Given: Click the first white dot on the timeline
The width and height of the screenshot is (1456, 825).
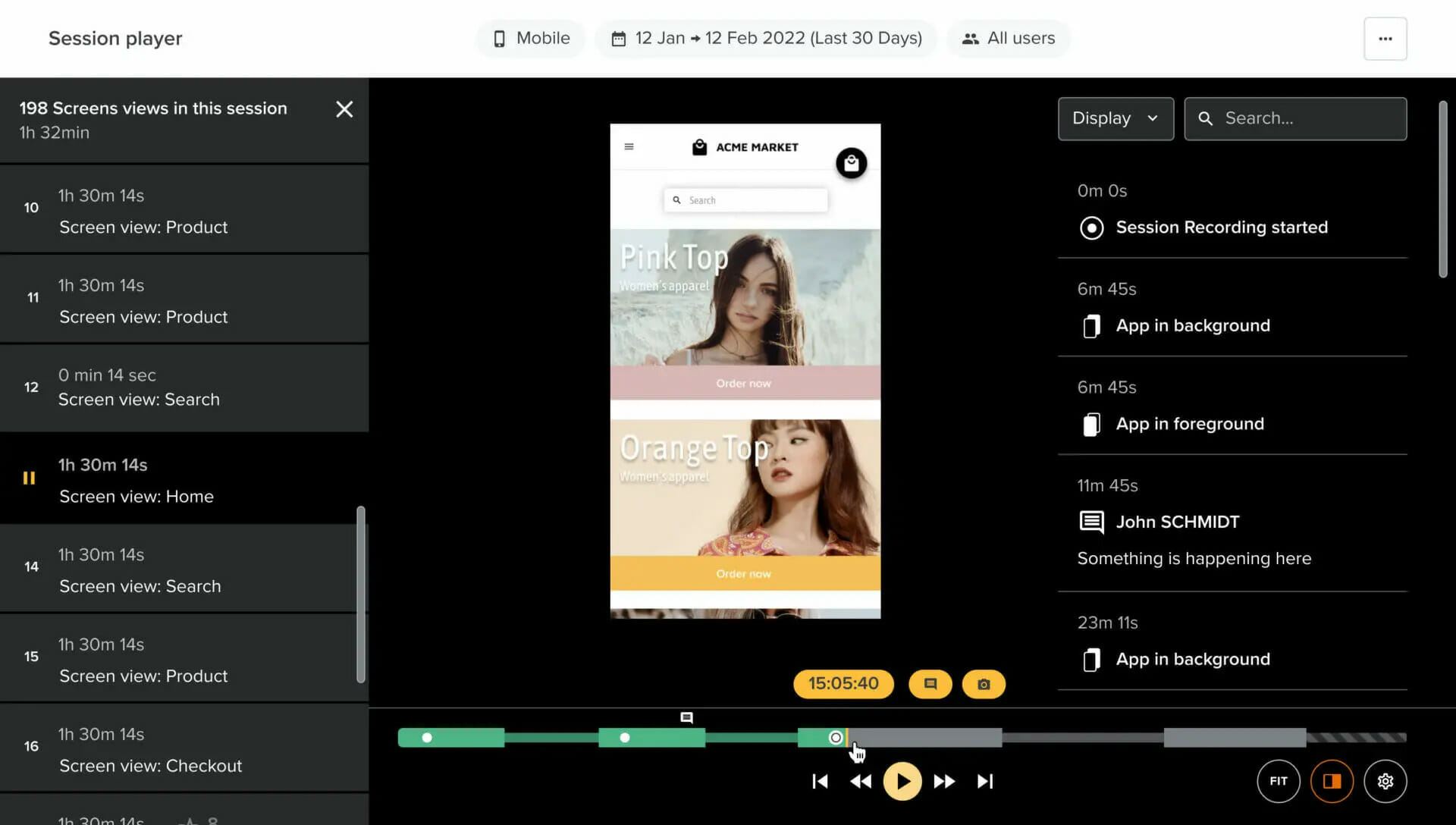Looking at the screenshot, I should [427, 737].
